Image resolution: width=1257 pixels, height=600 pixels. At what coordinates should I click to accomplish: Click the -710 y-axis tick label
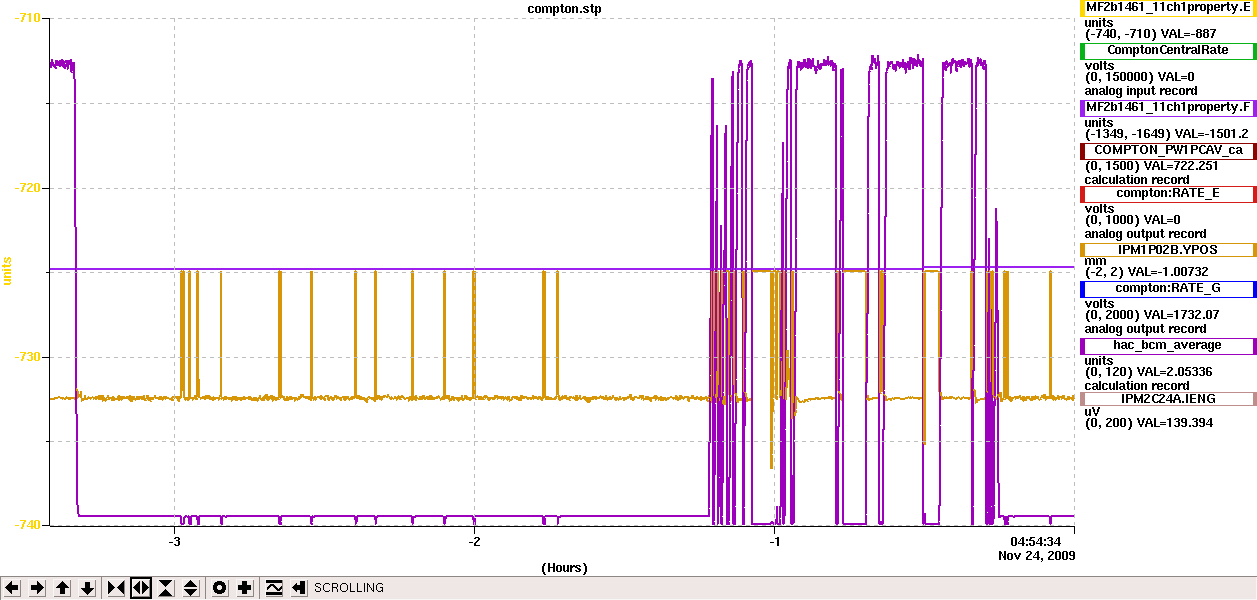click(27, 19)
